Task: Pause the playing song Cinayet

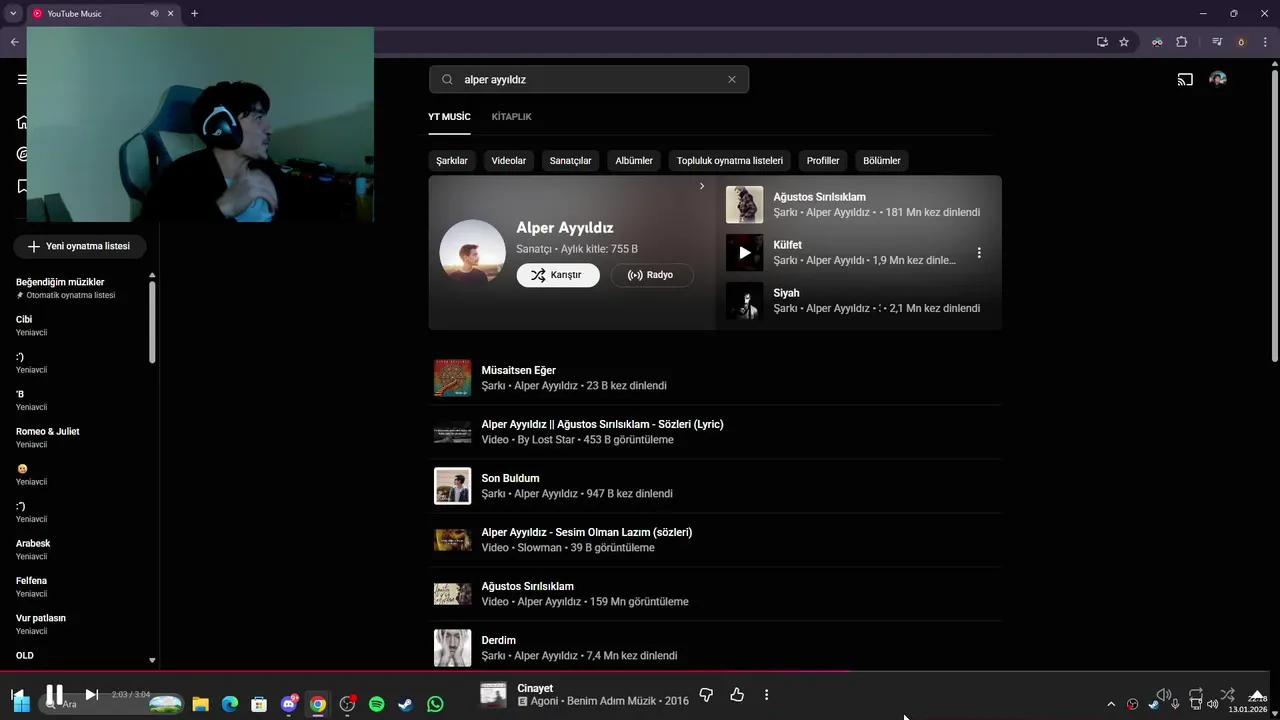Action: (54, 694)
